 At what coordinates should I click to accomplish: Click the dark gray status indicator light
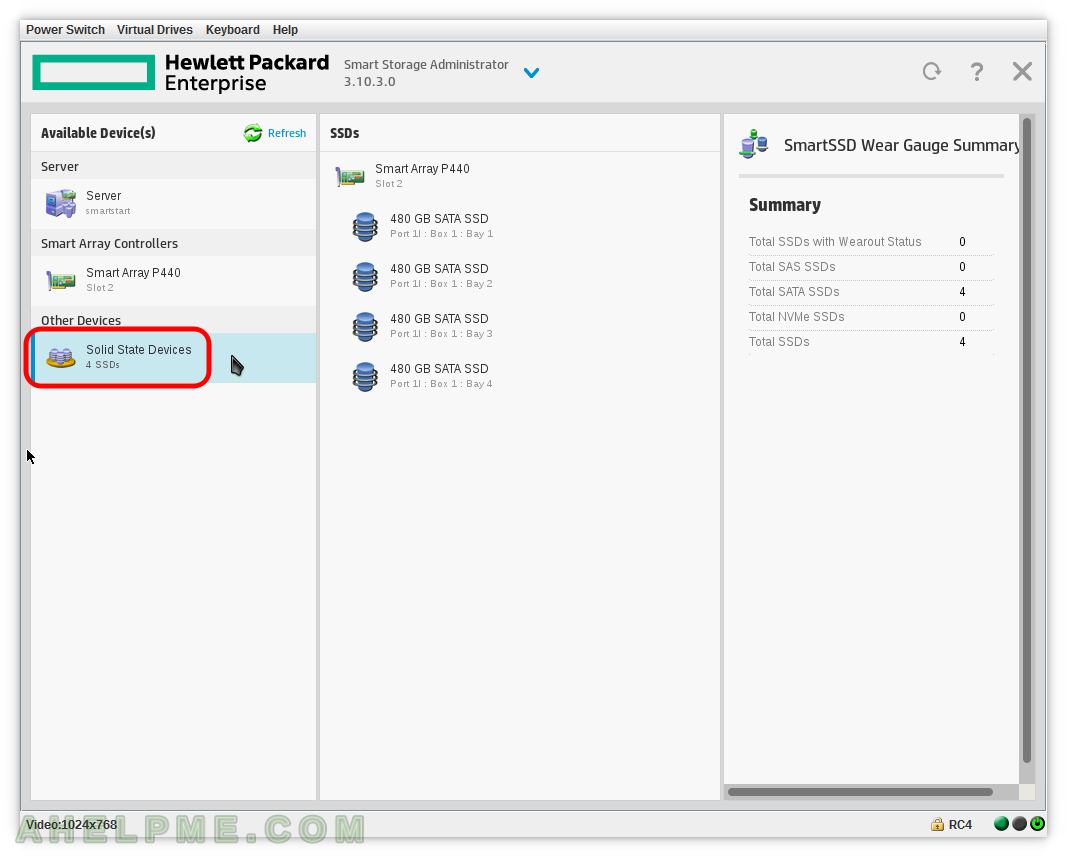[x=1019, y=824]
